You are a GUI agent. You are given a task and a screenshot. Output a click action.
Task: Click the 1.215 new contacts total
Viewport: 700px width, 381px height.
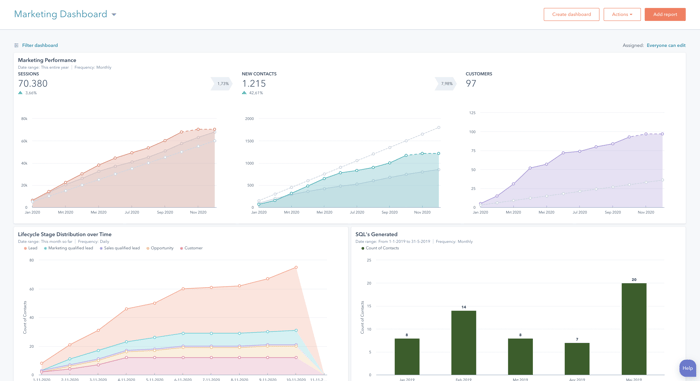click(254, 84)
